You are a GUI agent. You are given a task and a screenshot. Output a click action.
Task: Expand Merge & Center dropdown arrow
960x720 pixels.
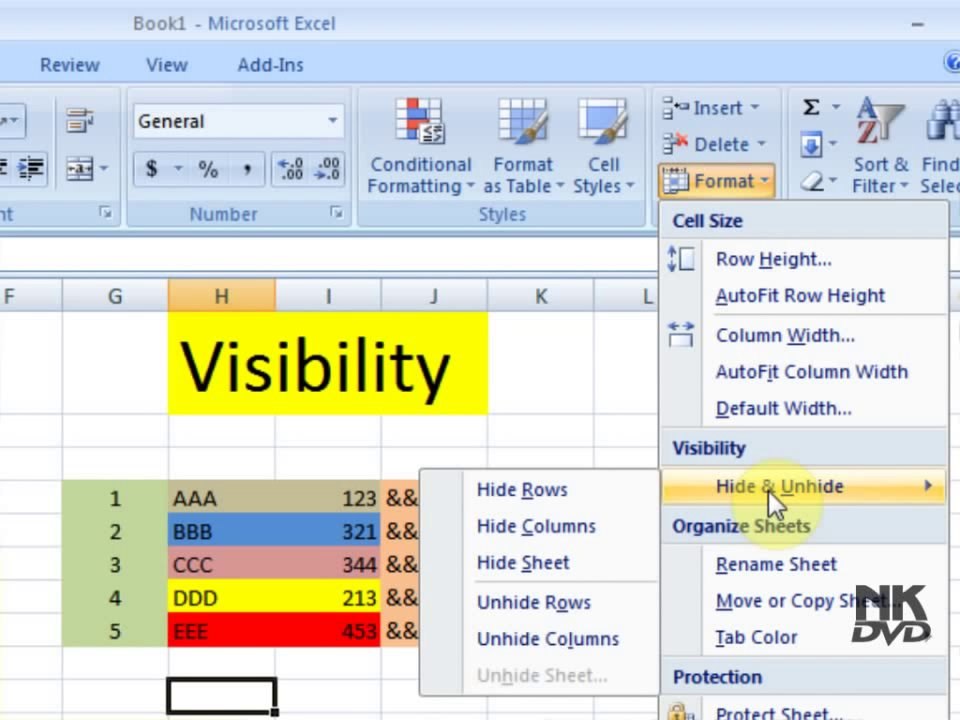pyautogui.click(x=103, y=168)
